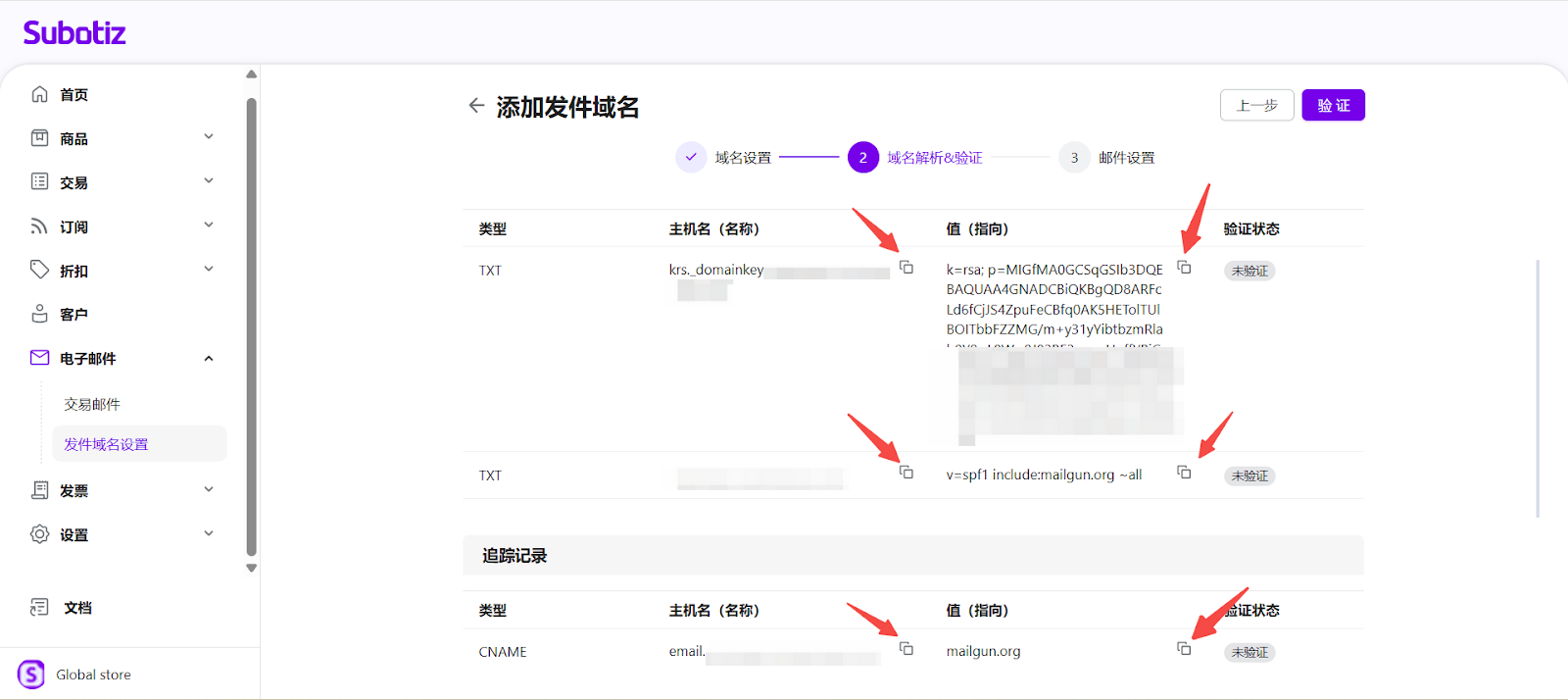This screenshot has width=1568, height=700.
Task: Select 发件域名设置 in the sidebar
Action: click(x=106, y=444)
